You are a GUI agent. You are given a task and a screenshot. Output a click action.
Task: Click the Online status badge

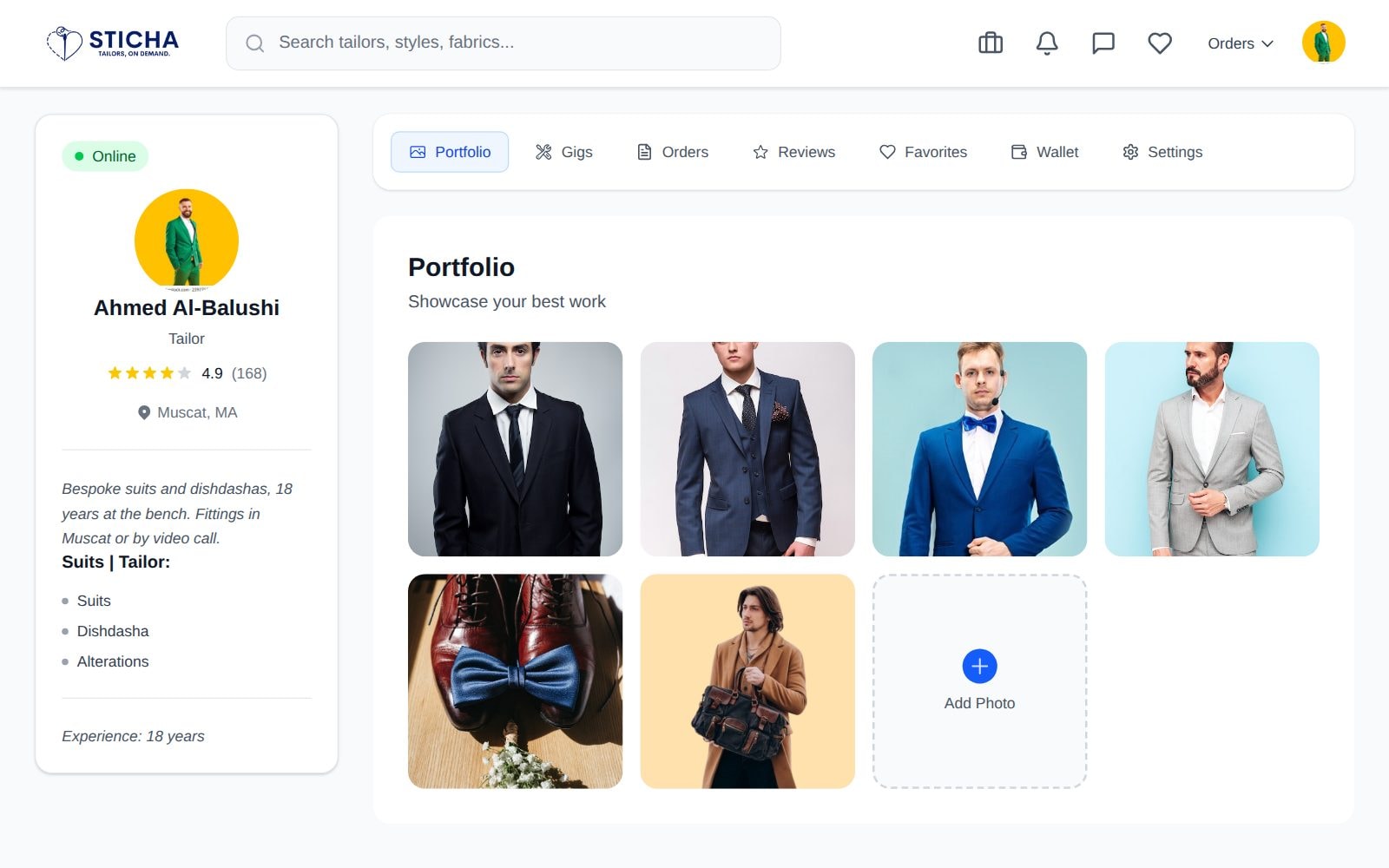coord(105,156)
